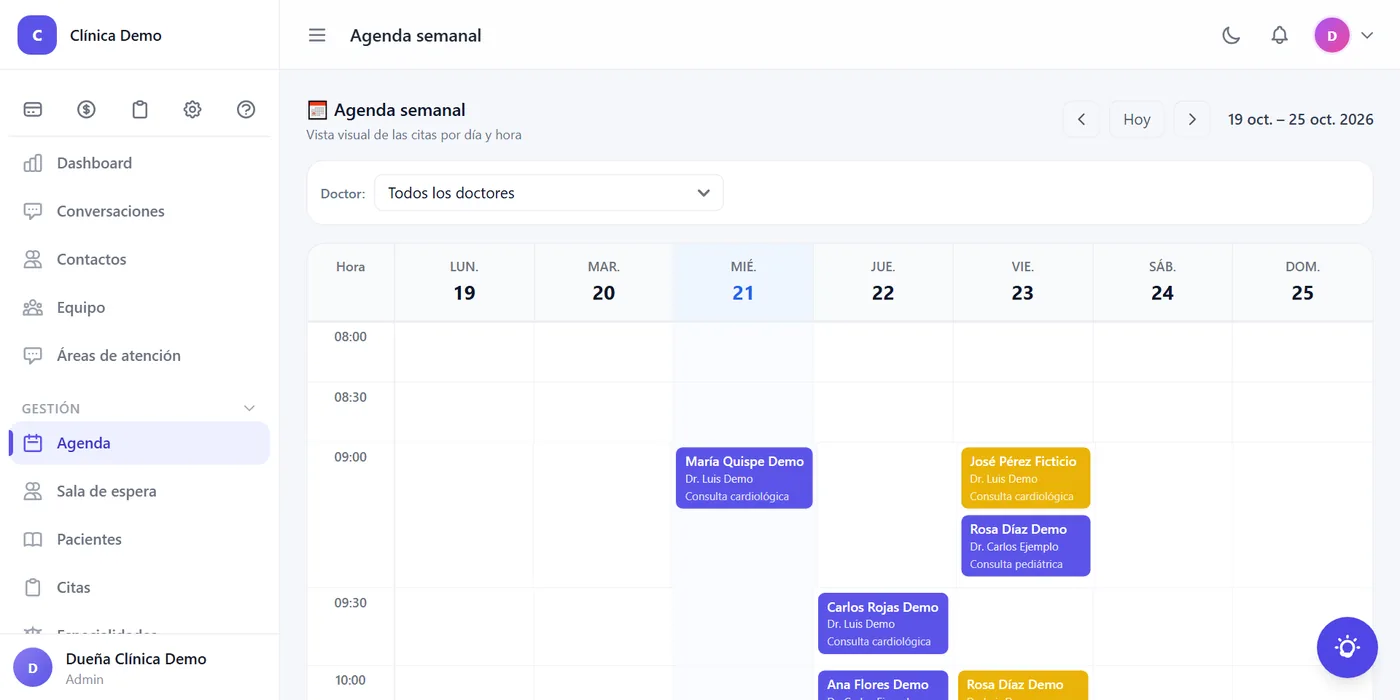Click Friday 23 column header

click(1022, 282)
